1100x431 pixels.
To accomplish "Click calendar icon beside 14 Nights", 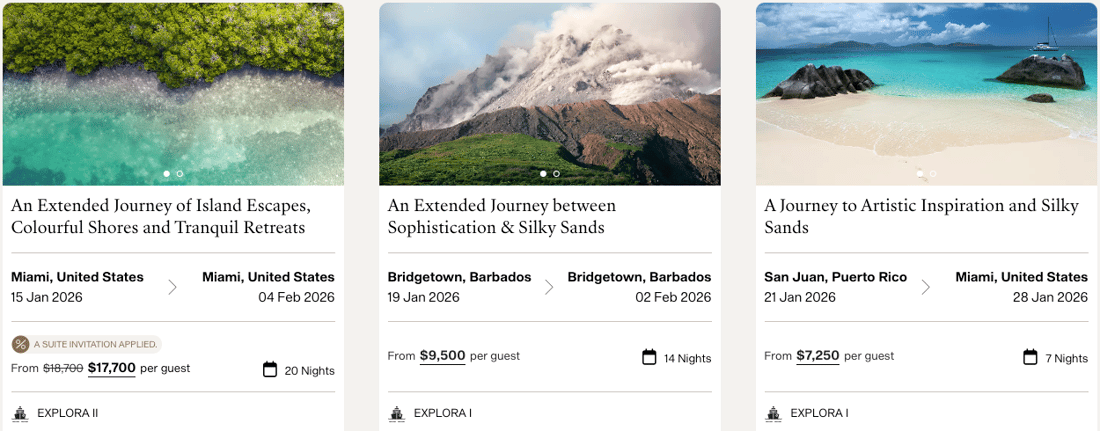I will coord(649,357).
